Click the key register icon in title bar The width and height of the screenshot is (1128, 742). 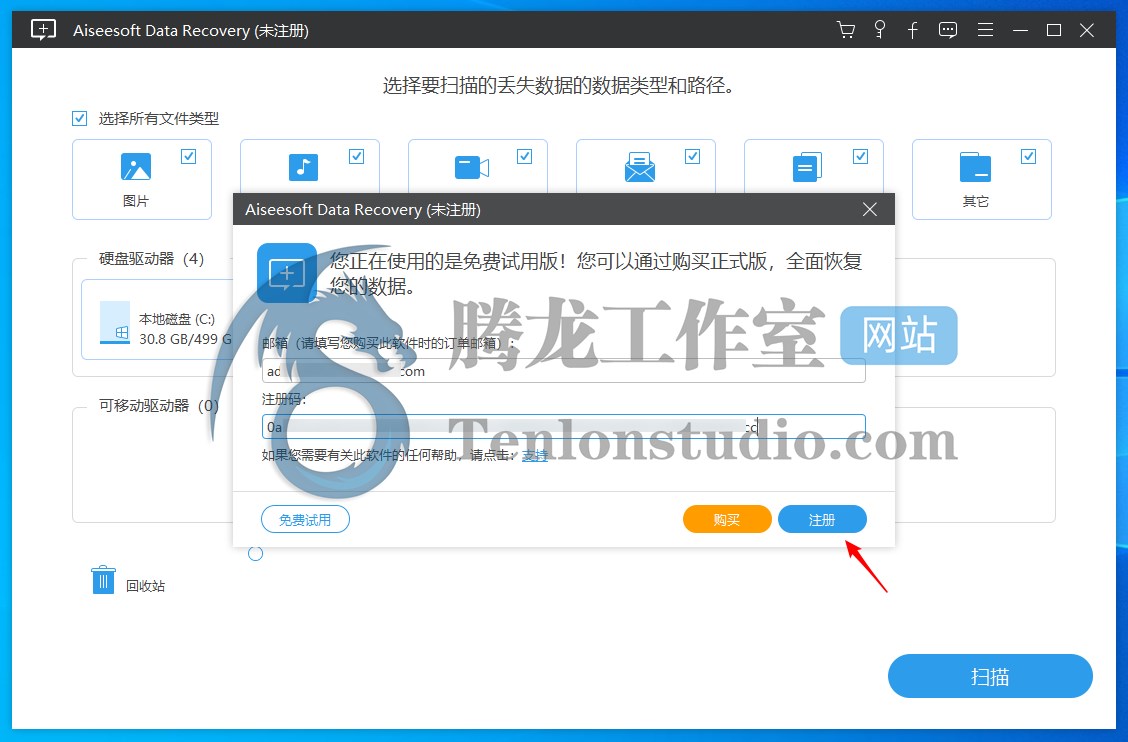point(879,30)
